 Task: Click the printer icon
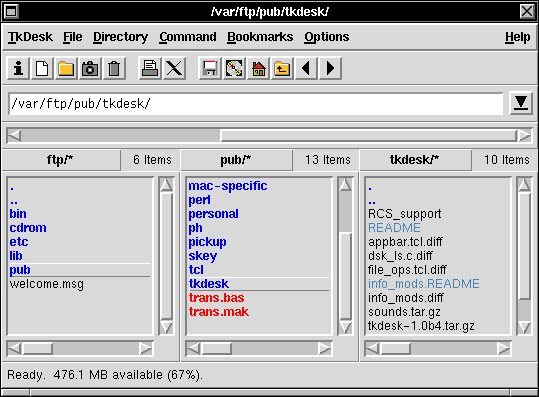[150, 68]
